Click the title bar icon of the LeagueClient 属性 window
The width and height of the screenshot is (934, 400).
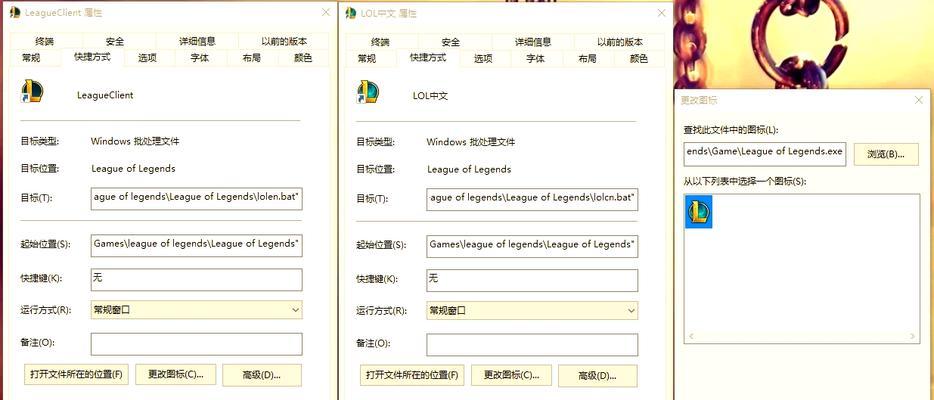15,12
